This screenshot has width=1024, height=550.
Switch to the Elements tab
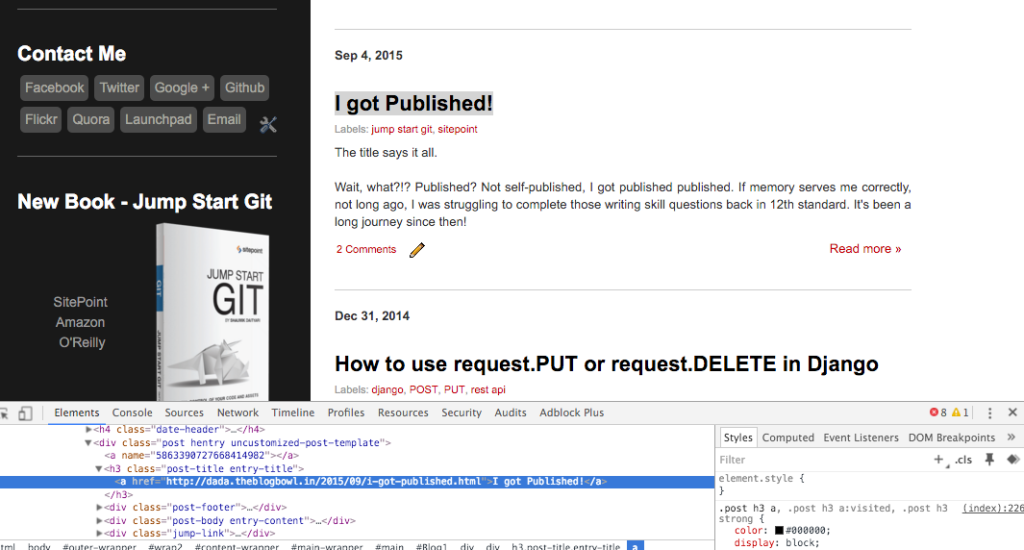coord(76,413)
